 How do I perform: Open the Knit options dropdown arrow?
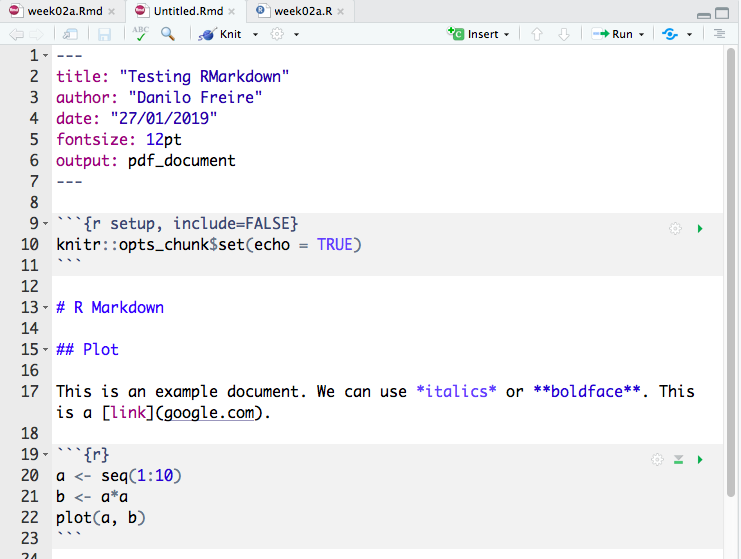255,34
